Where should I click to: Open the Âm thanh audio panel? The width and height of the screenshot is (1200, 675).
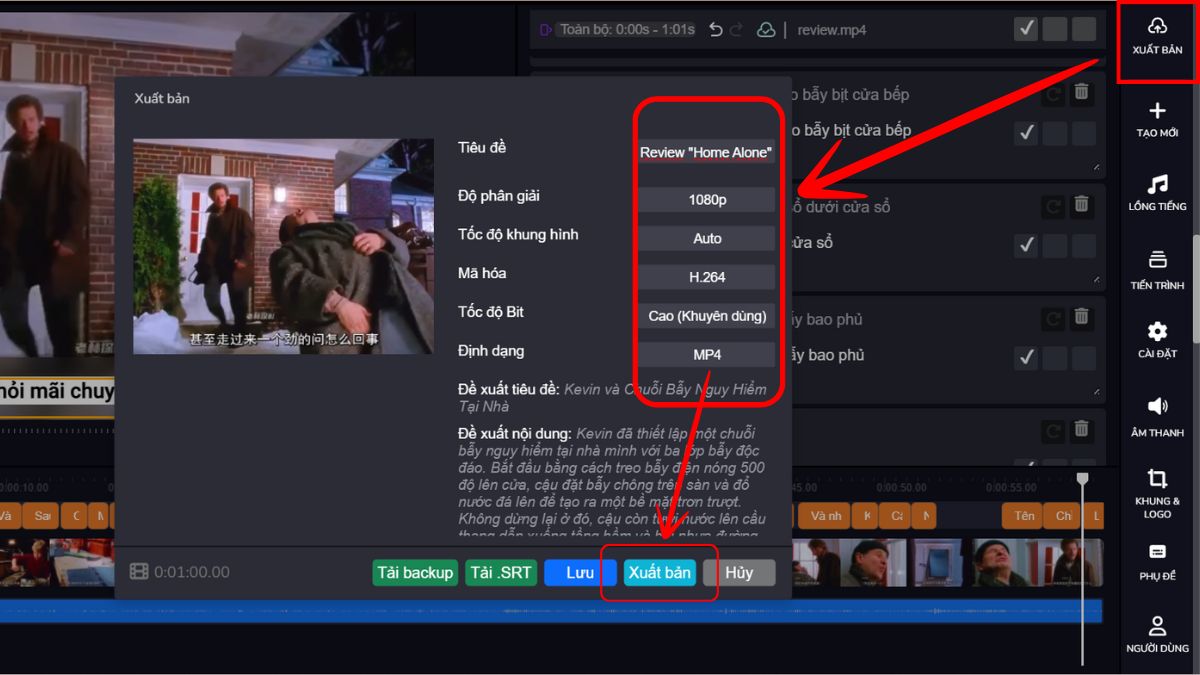[x=1157, y=415]
